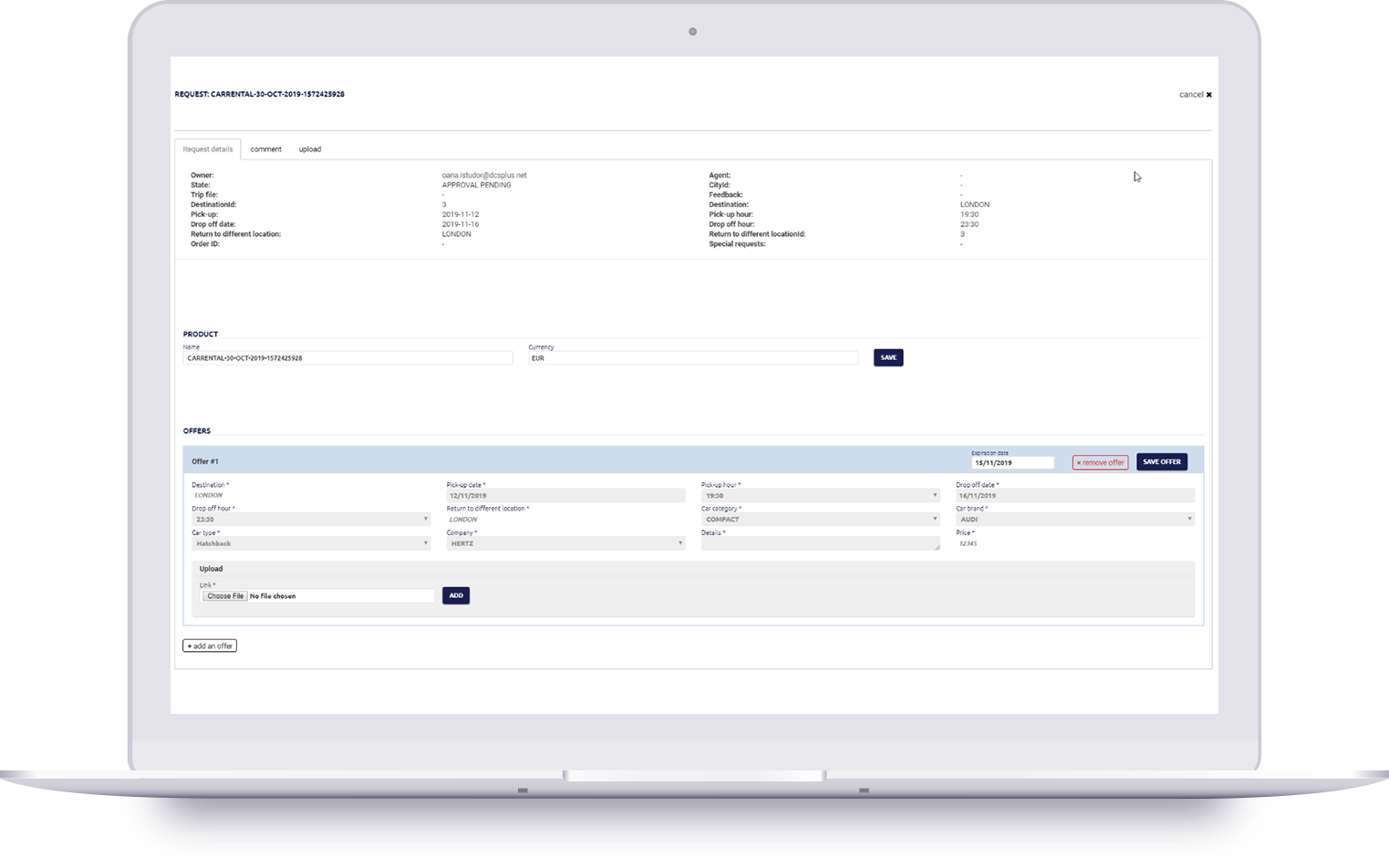1389x868 pixels.
Task: Click the SAVE OFFER button
Action: pyautogui.click(x=1161, y=462)
